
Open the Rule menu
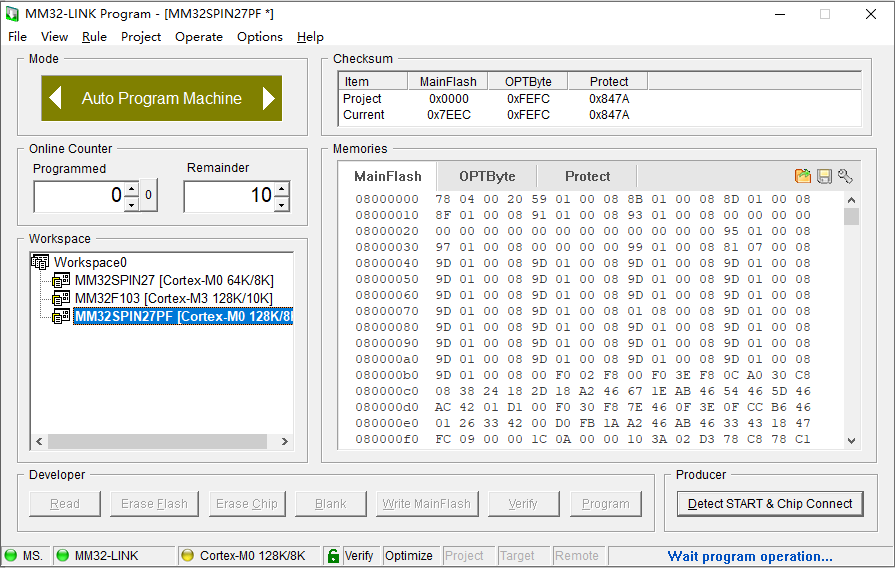point(94,37)
